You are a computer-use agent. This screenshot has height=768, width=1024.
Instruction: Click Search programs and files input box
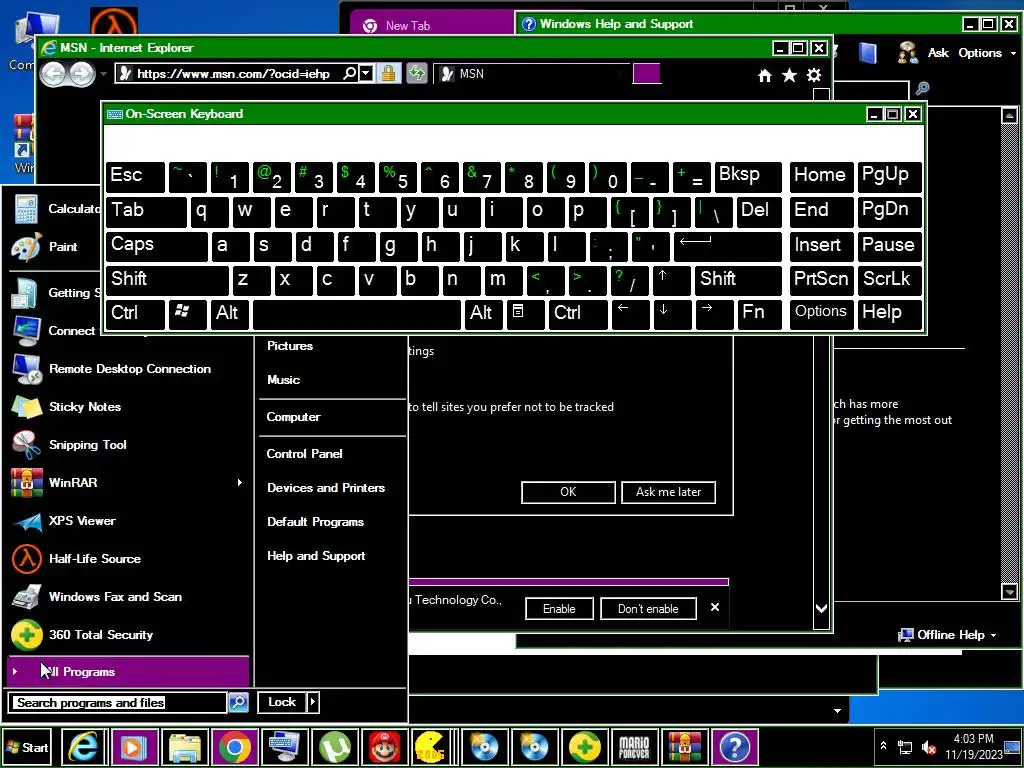(x=118, y=703)
